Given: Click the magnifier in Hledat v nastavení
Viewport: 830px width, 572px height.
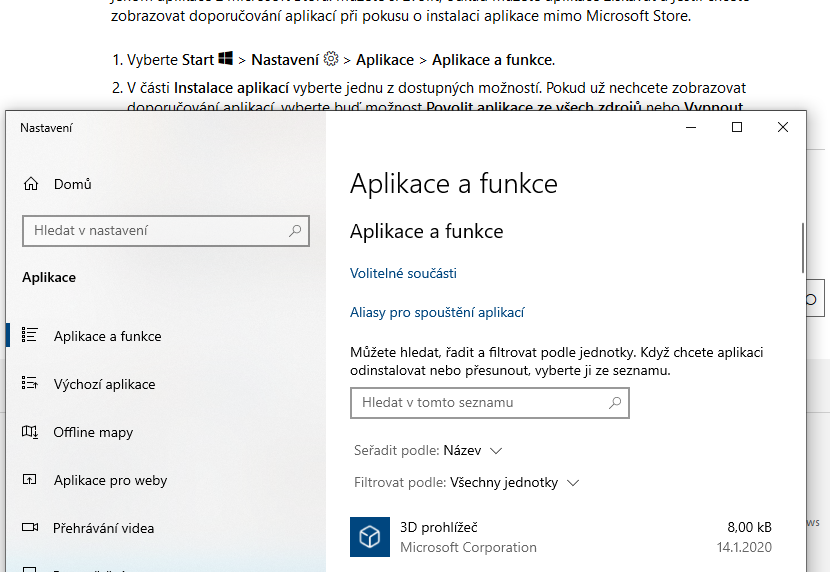Looking at the screenshot, I should [x=295, y=231].
